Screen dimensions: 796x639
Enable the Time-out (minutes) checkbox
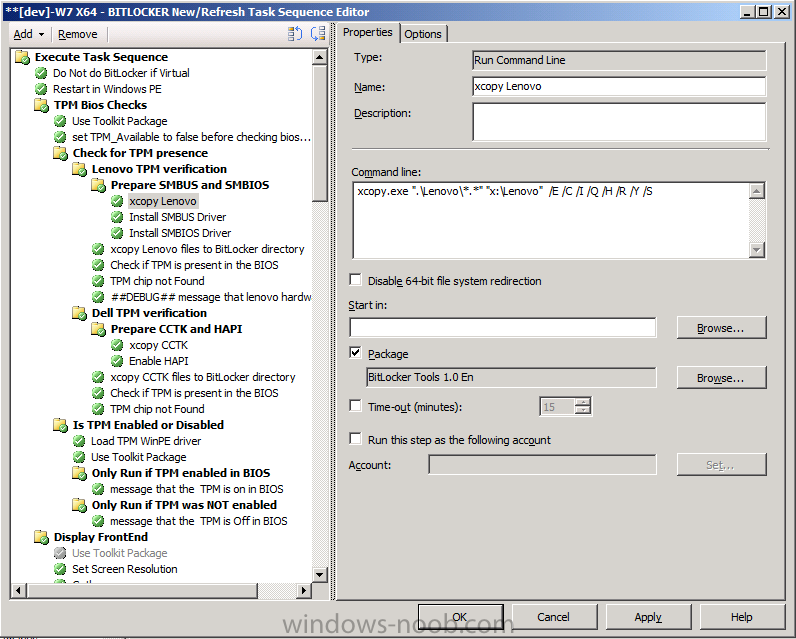(x=355, y=406)
